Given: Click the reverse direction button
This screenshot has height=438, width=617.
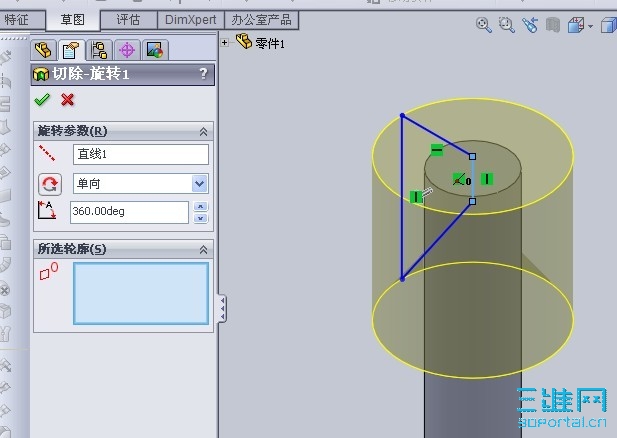Looking at the screenshot, I should pyautogui.click(x=50, y=184).
